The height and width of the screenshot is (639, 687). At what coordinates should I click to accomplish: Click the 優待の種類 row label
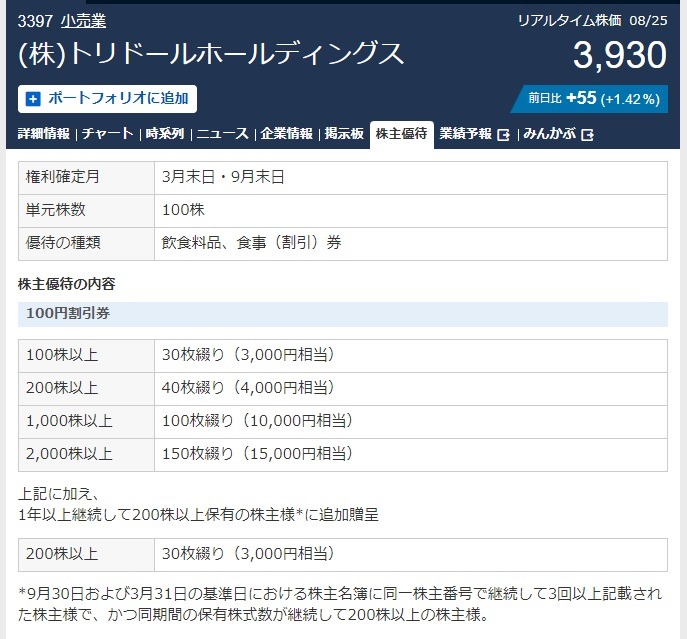86,244
